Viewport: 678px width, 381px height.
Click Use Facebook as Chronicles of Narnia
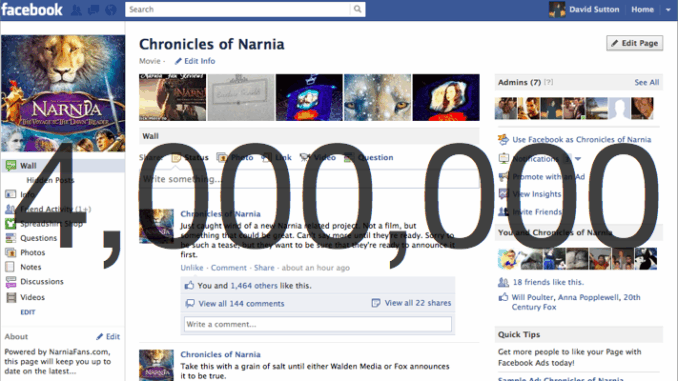pos(582,139)
